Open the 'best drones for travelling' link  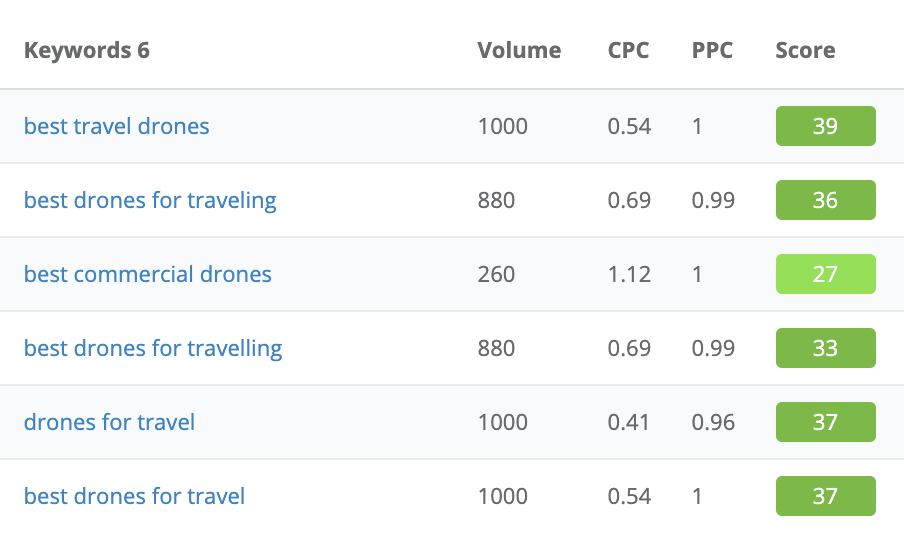point(153,348)
